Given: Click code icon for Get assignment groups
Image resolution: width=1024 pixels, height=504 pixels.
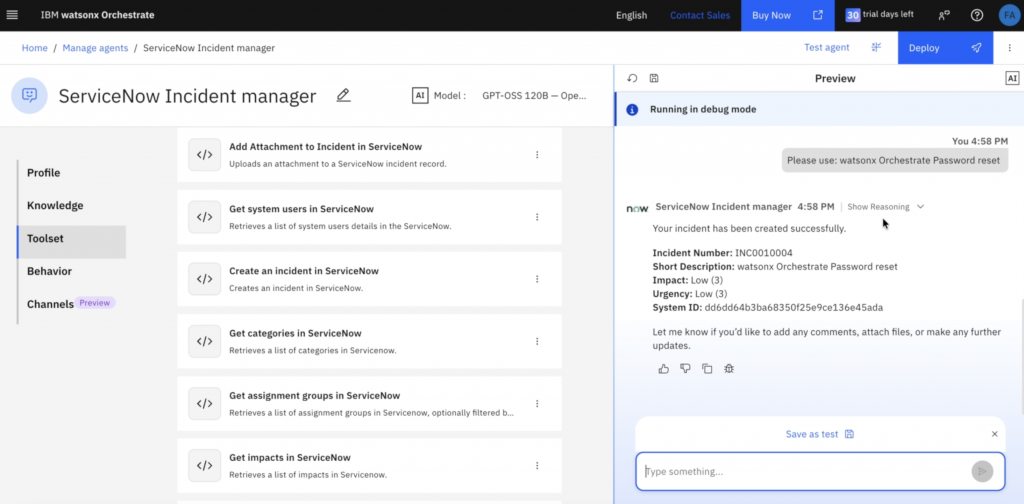Looking at the screenshot, I should pyautogui.click(x=204, y=403).
